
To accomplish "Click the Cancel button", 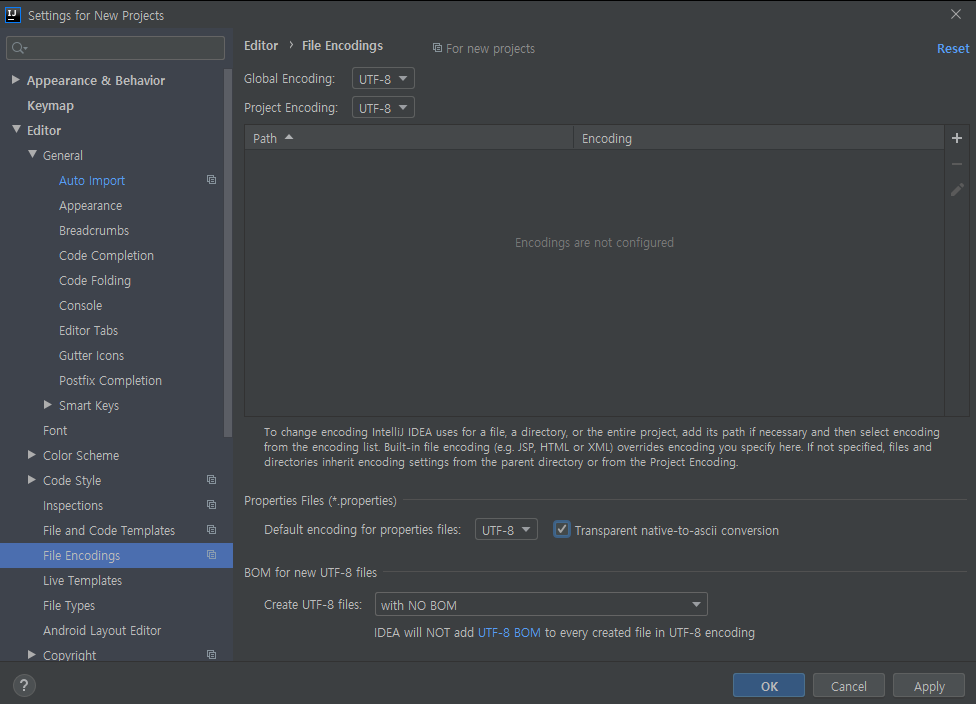I will pos(848,686).
